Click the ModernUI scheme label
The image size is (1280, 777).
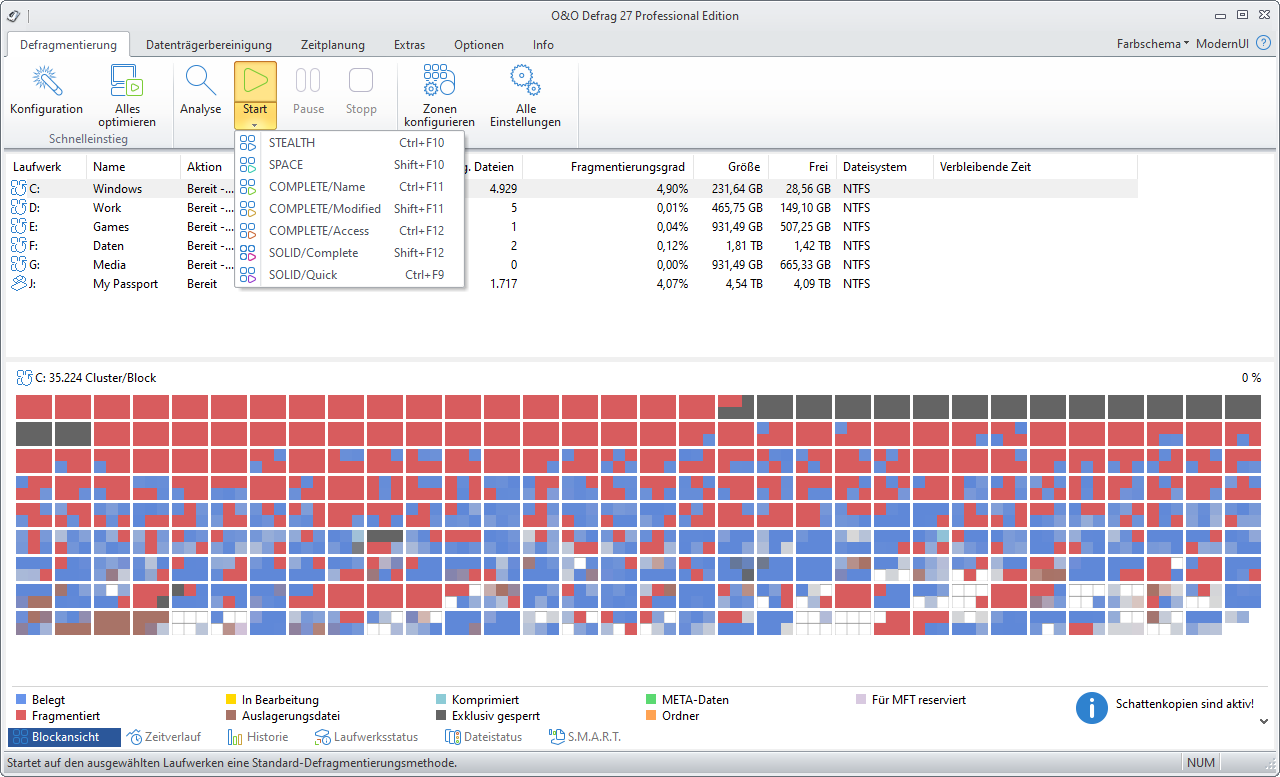pos(1221,44)
